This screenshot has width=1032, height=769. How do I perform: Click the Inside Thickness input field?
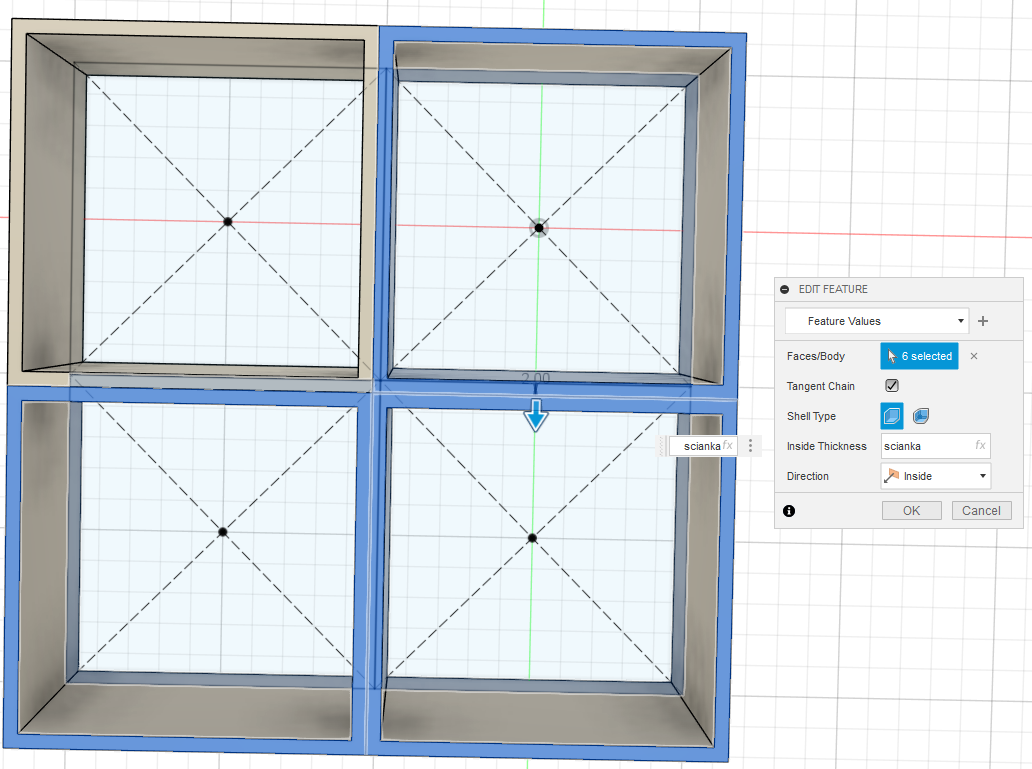click(x=925, y=446)
